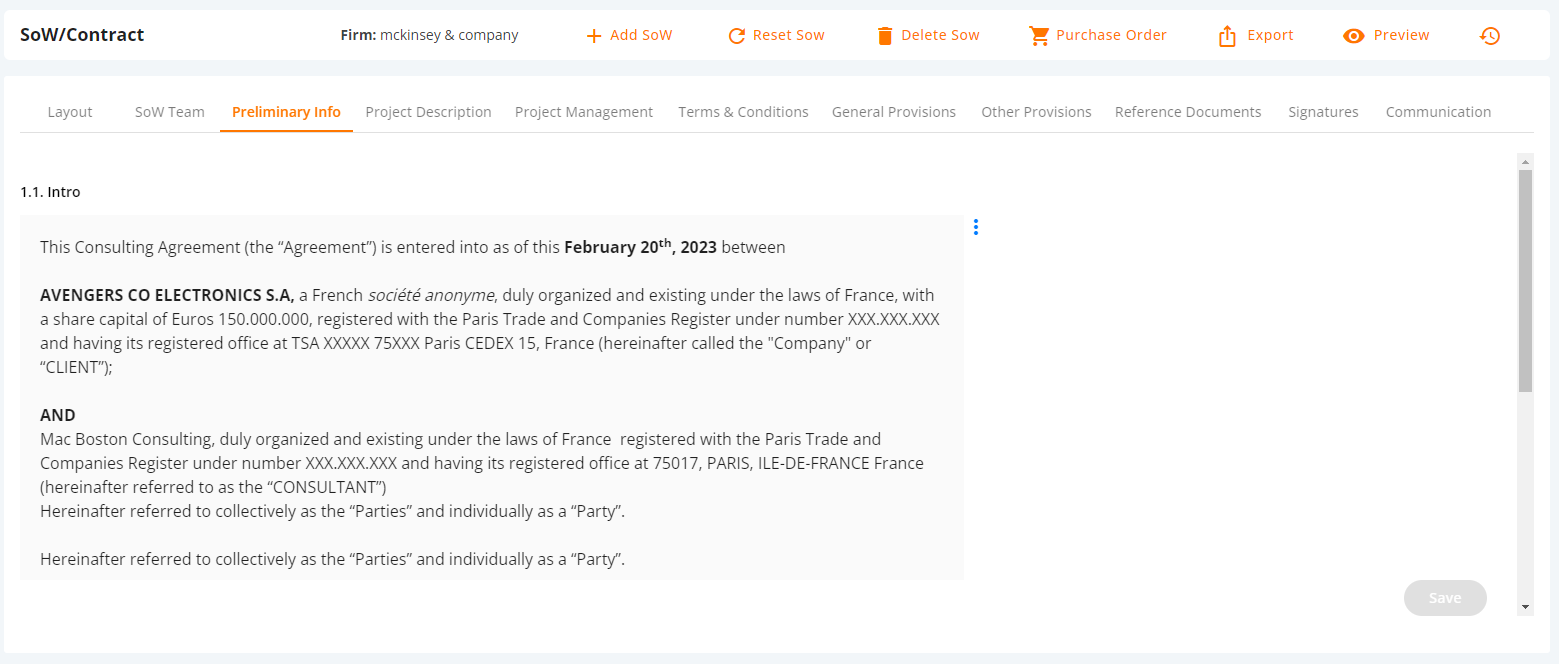Go to the Project Description tab
Image resolution: width=1559 pixels, height=664 pixels.
pyautogui.click(x=428, y=112)
